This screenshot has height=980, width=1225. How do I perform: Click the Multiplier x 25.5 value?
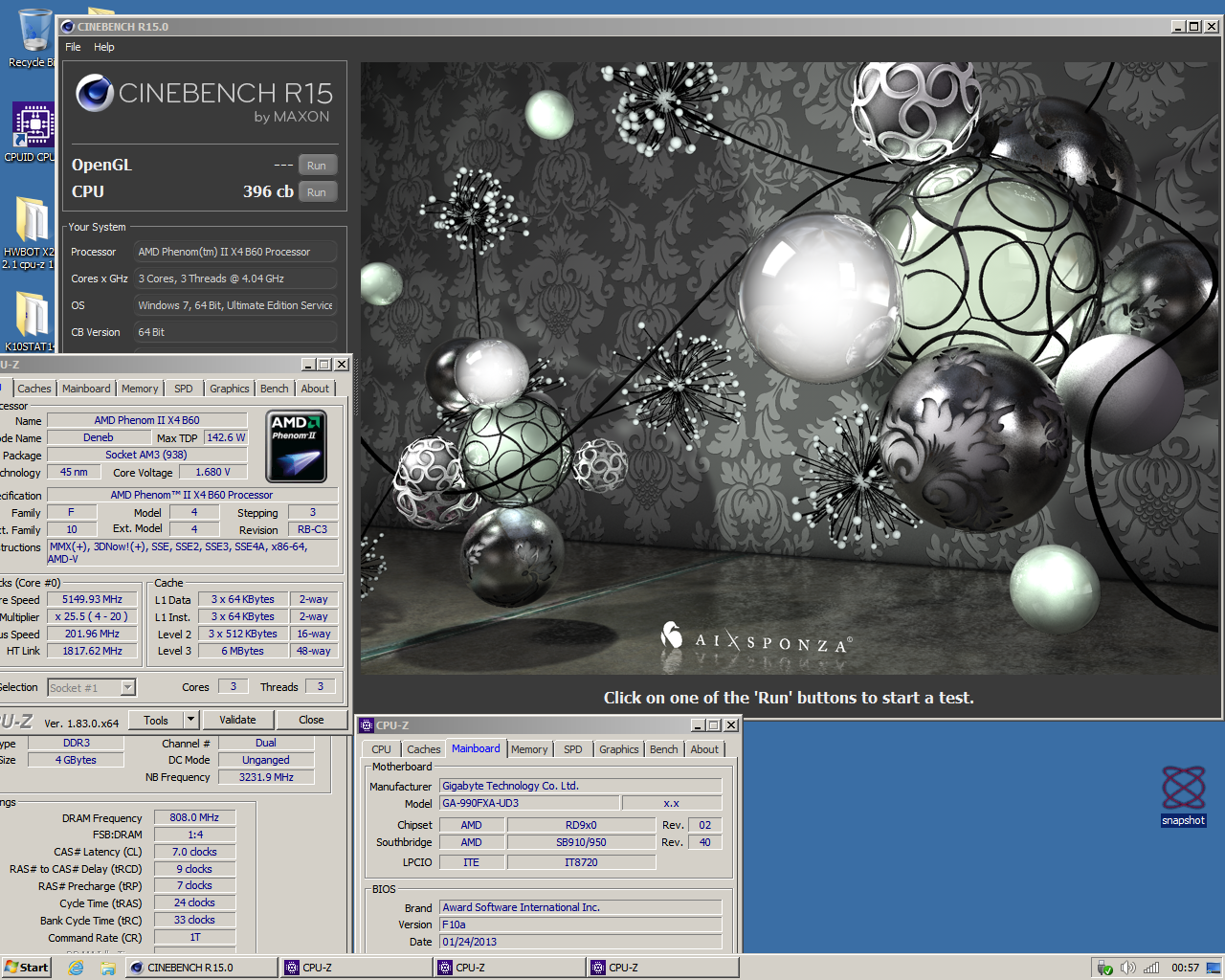click(x=92, y=616)
